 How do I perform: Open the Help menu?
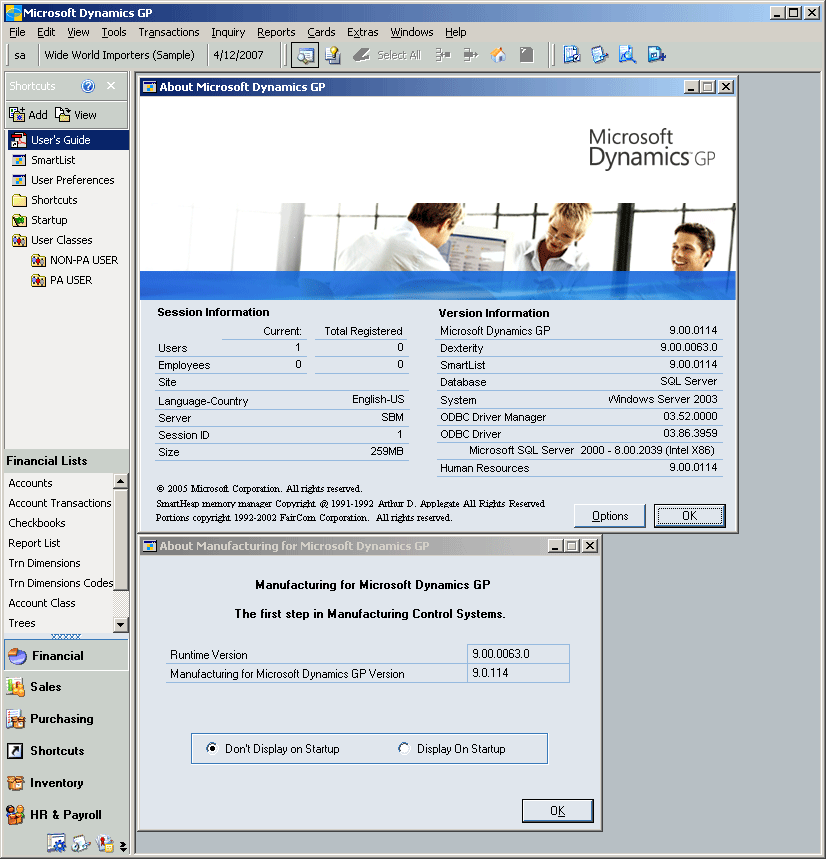tap(456, 32)
